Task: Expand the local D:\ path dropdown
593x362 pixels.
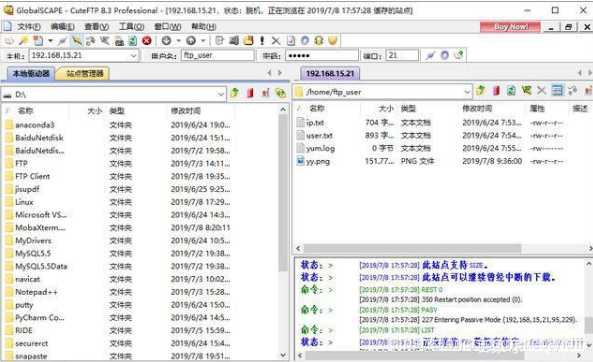Action: (221, 94)
